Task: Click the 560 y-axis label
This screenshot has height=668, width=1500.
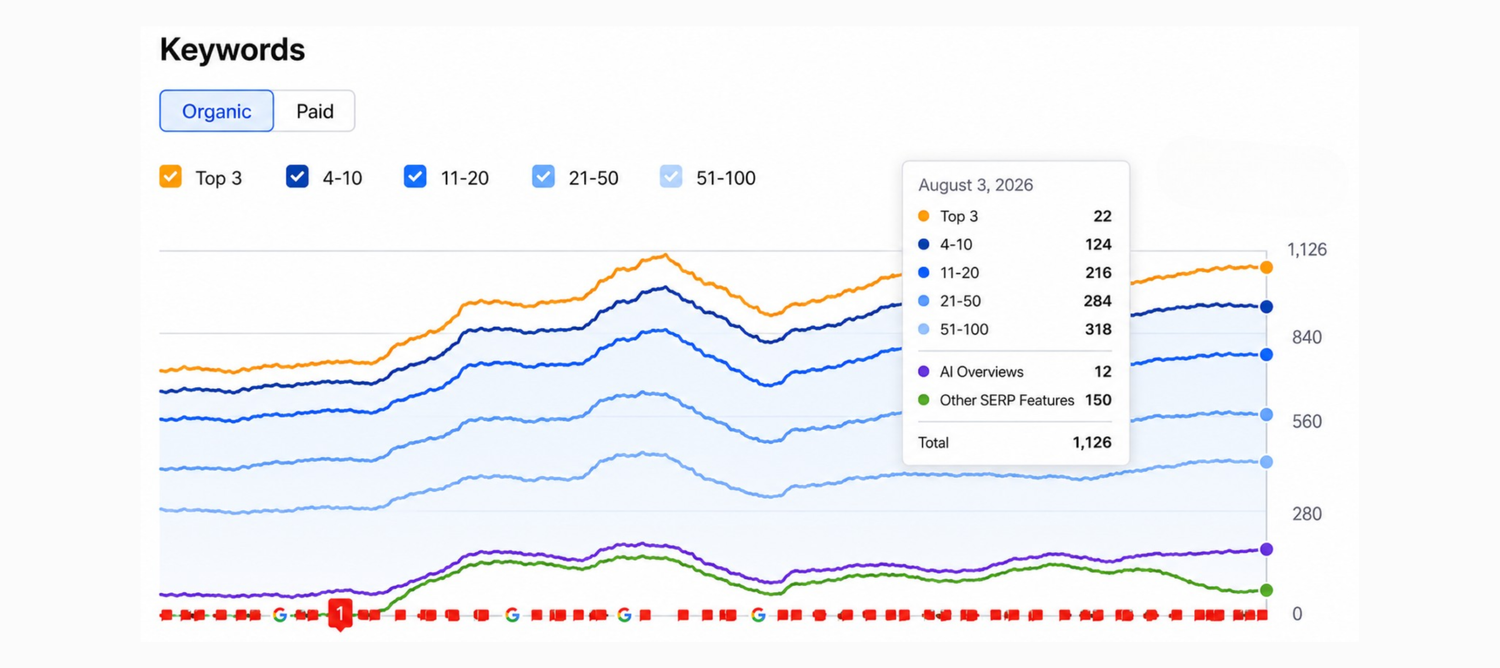Action: [1307, 421]
